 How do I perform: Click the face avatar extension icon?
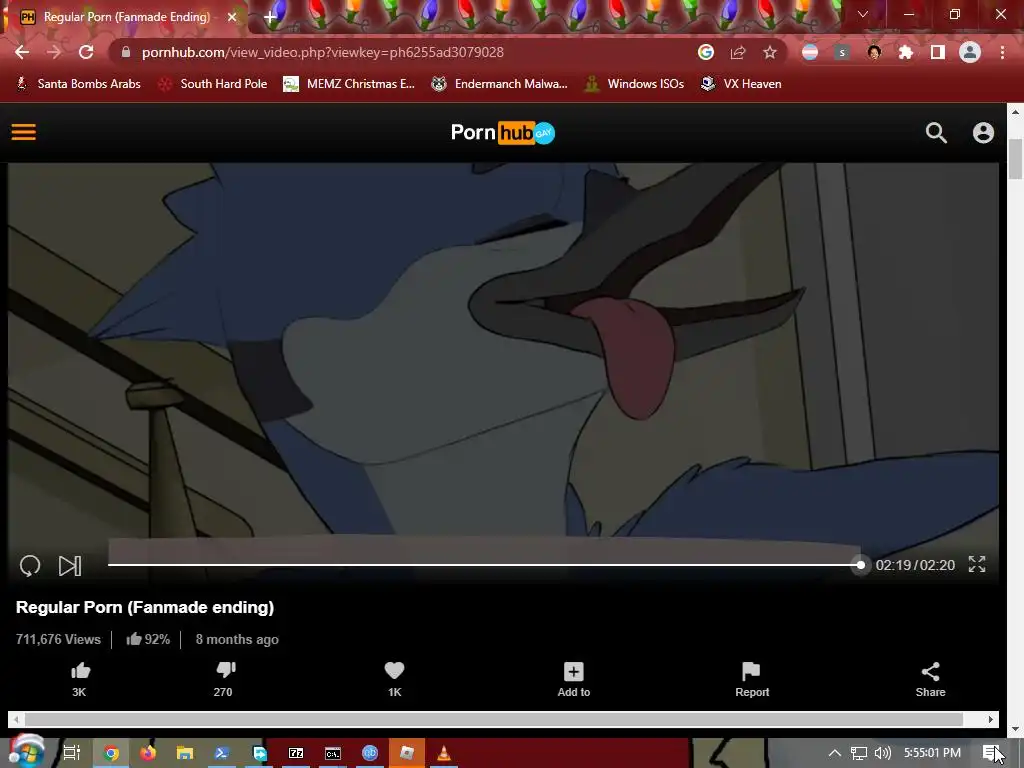[874, 52]
